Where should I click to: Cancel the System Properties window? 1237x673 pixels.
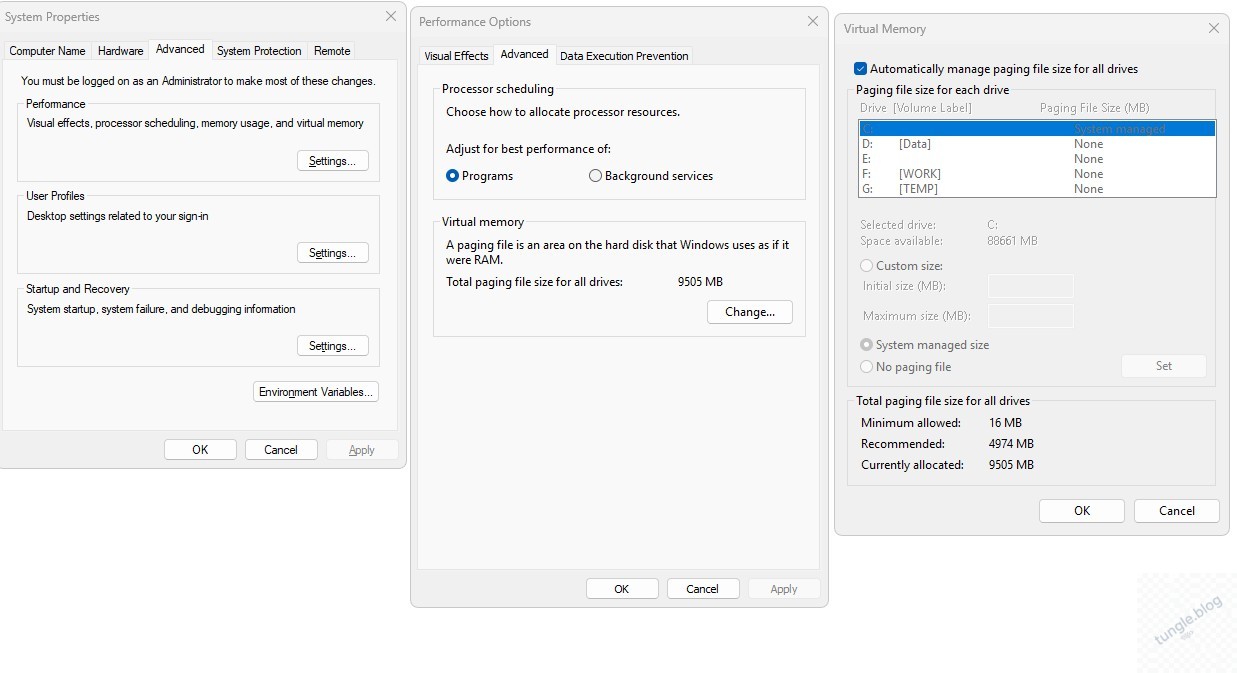[281, 450]
